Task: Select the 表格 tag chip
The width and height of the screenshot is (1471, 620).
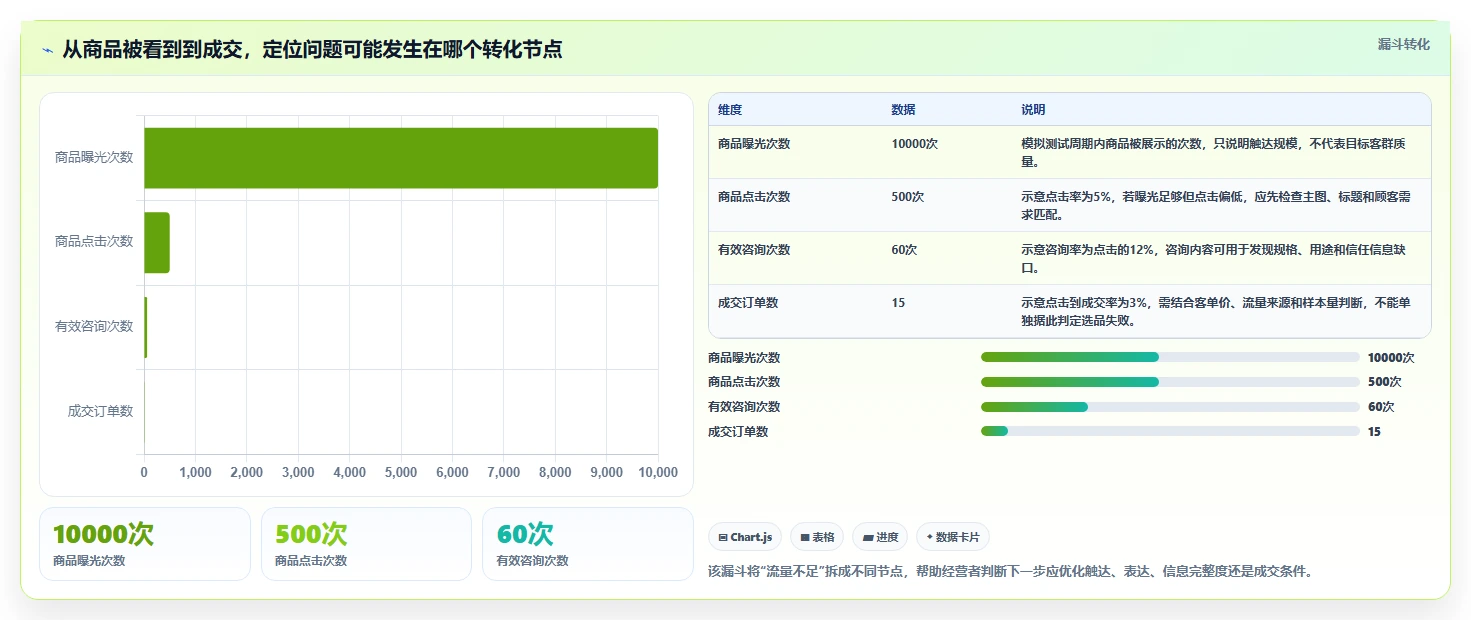Action: 817,537
